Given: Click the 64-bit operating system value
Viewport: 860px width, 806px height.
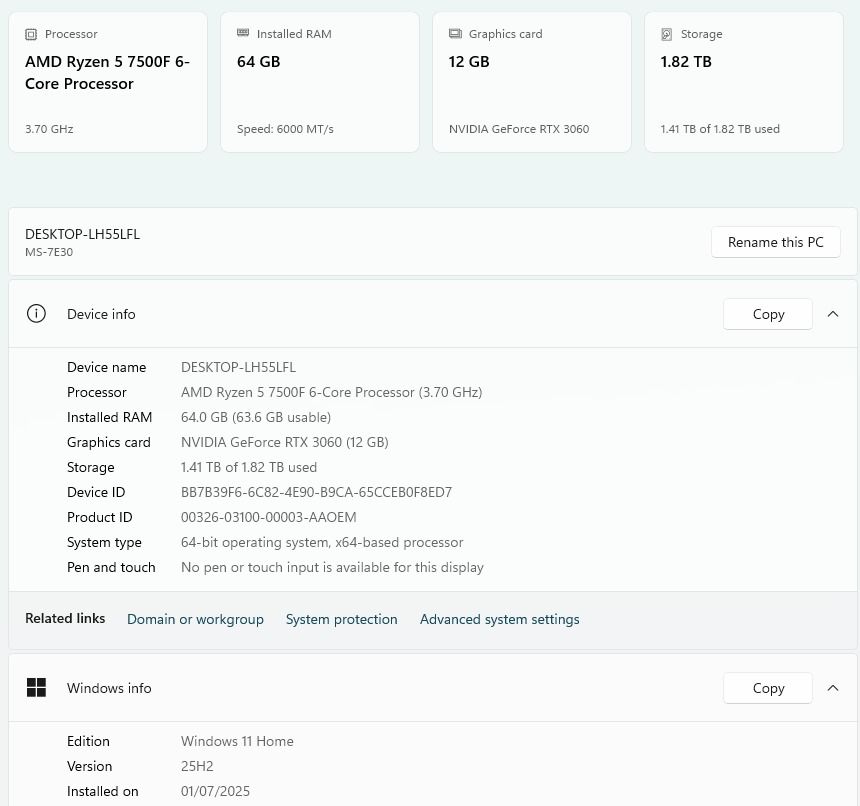Looking at the screenshot, I should click(322, 542).
